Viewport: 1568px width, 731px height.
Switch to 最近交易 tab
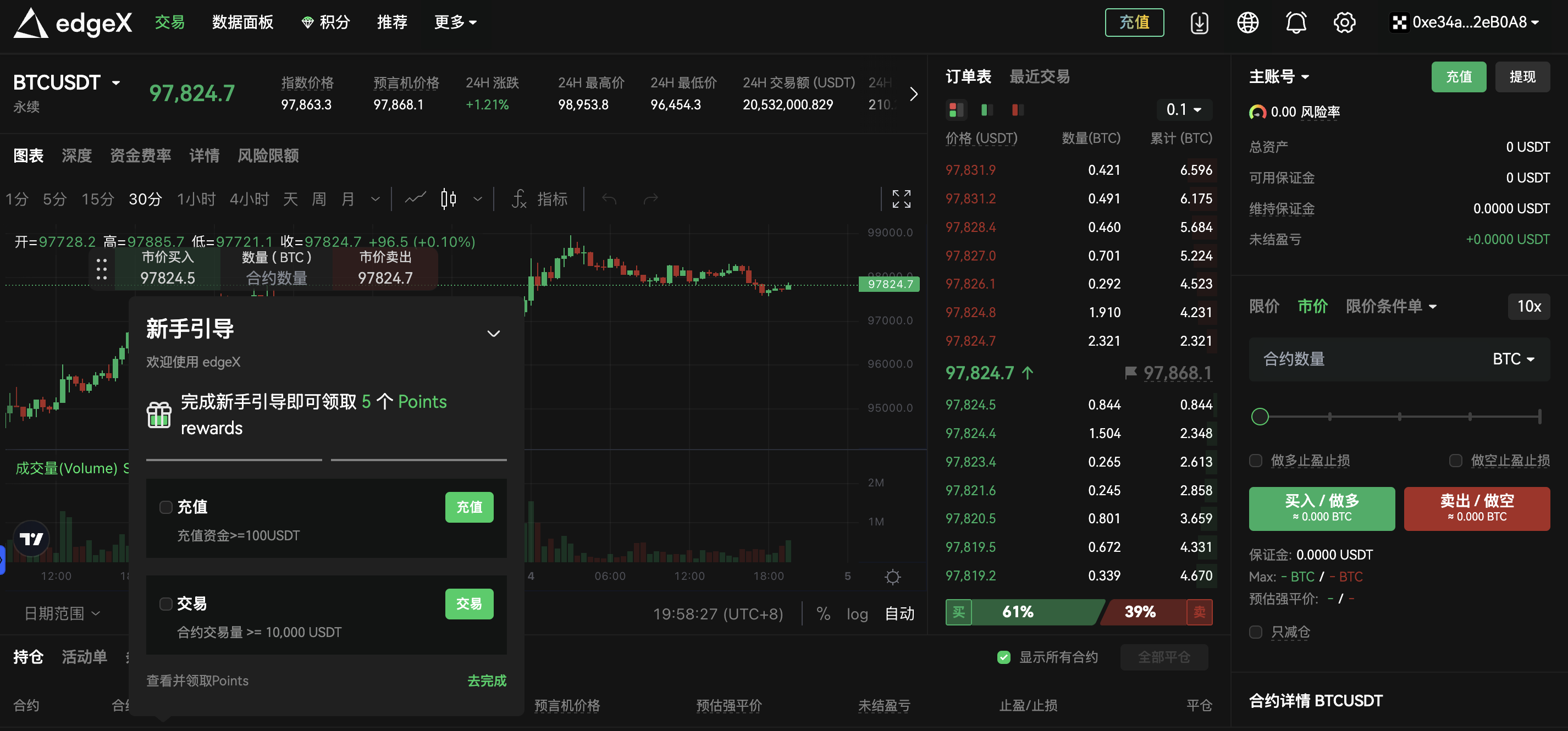tap(1039, 77)
